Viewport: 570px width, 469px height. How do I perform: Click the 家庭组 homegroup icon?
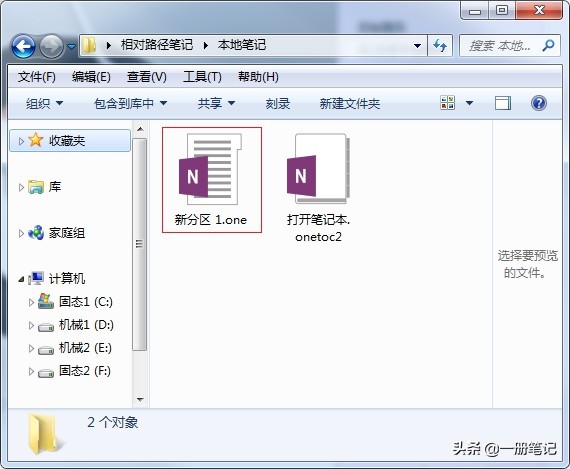pyautogui.click(x=36, y=233)
